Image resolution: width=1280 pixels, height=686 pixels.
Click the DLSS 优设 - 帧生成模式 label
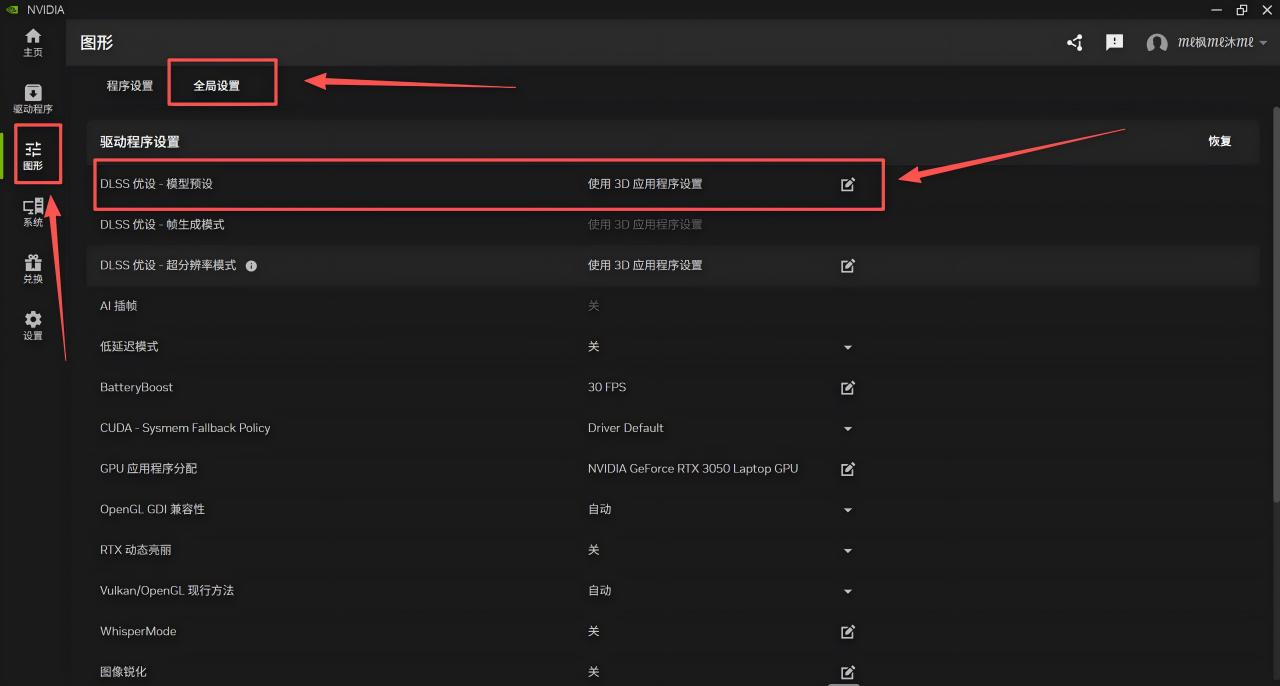[162, 225]
